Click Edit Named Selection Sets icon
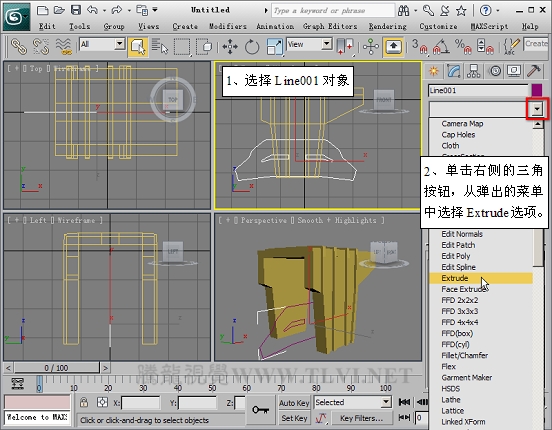Viewport: 552px width, 430px height. [x=512, y=46]
